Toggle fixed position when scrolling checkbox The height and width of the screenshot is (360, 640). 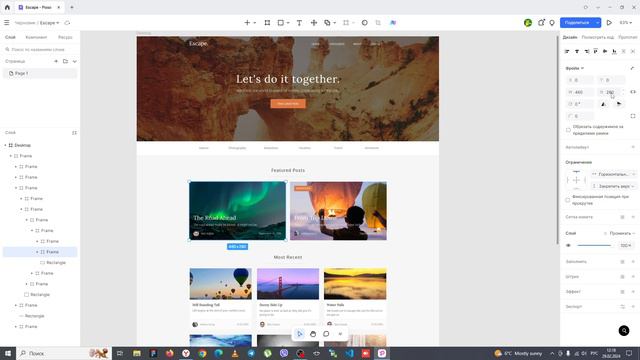coord(568,200)
